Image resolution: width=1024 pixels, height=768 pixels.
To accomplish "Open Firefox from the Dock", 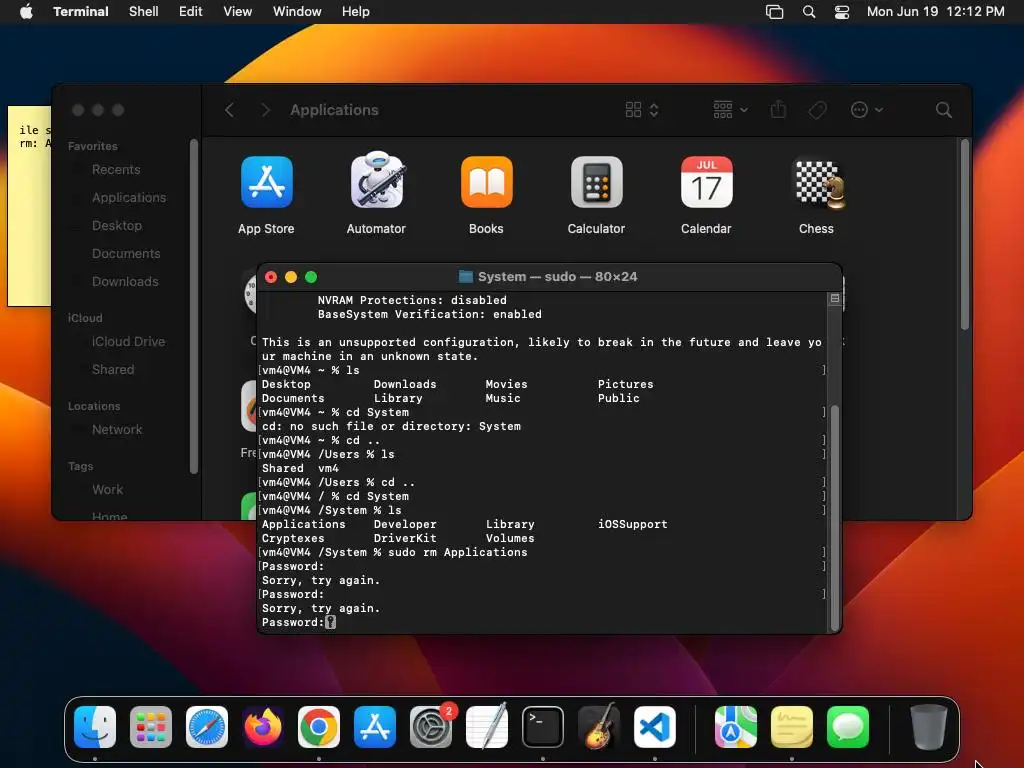I will tap(263, 727).
